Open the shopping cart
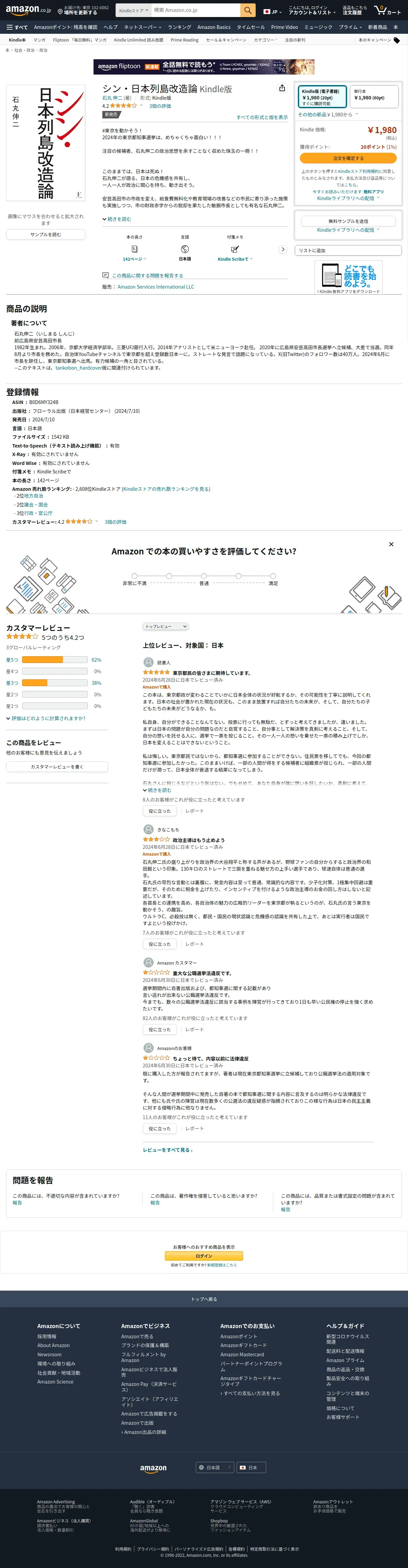This screenshot has width=408, height=1568. 388,10
